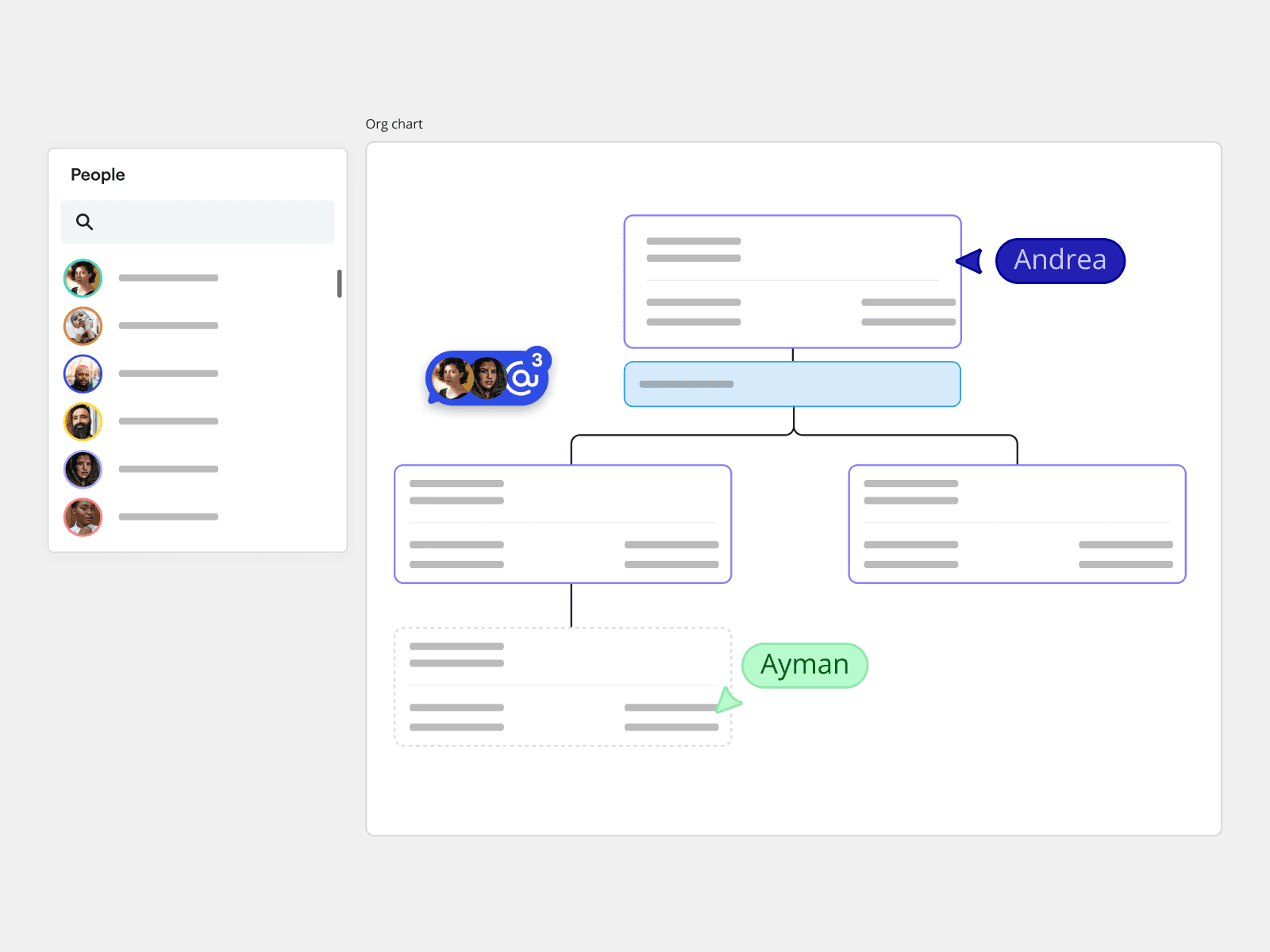Select the last avatar with red ring

click(x=83, y=517)
